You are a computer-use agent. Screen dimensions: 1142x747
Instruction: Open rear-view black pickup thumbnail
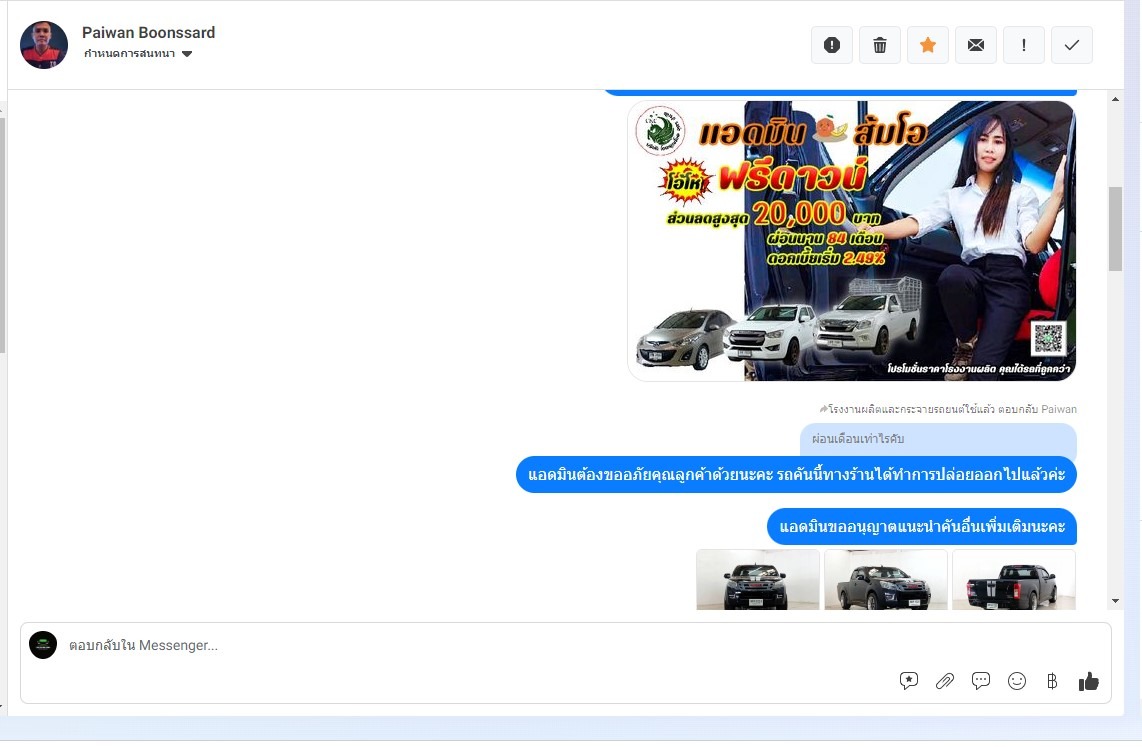(1014, 580)
